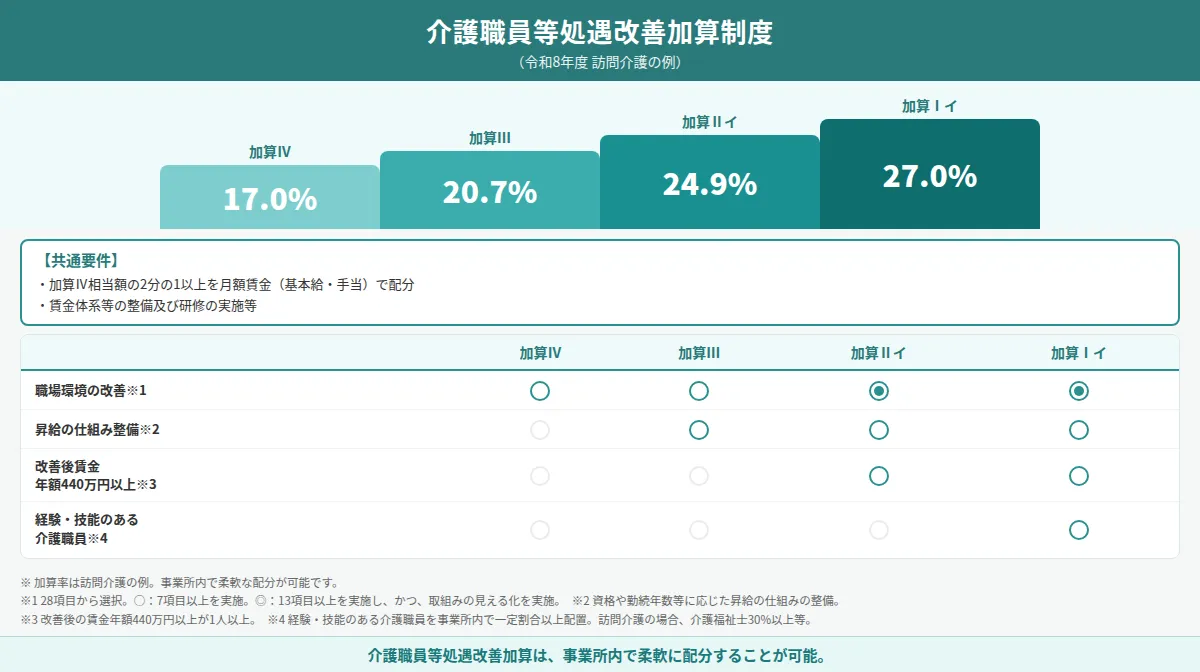Screen dimensions: 1200x672
Task: Click the footnote 加算率は訪問介護の例
Action: click(x=180, y=582)
